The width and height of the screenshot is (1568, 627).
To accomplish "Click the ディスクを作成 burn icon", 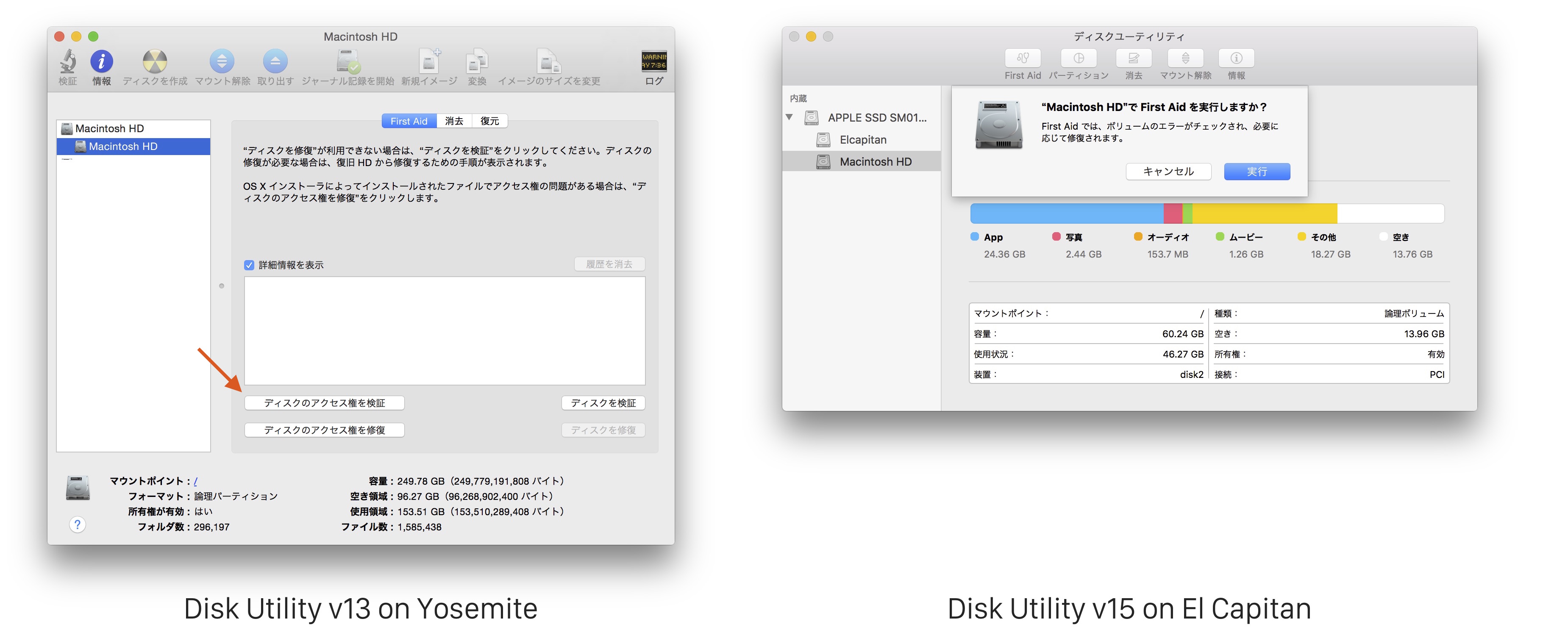I will coord(155,61).
